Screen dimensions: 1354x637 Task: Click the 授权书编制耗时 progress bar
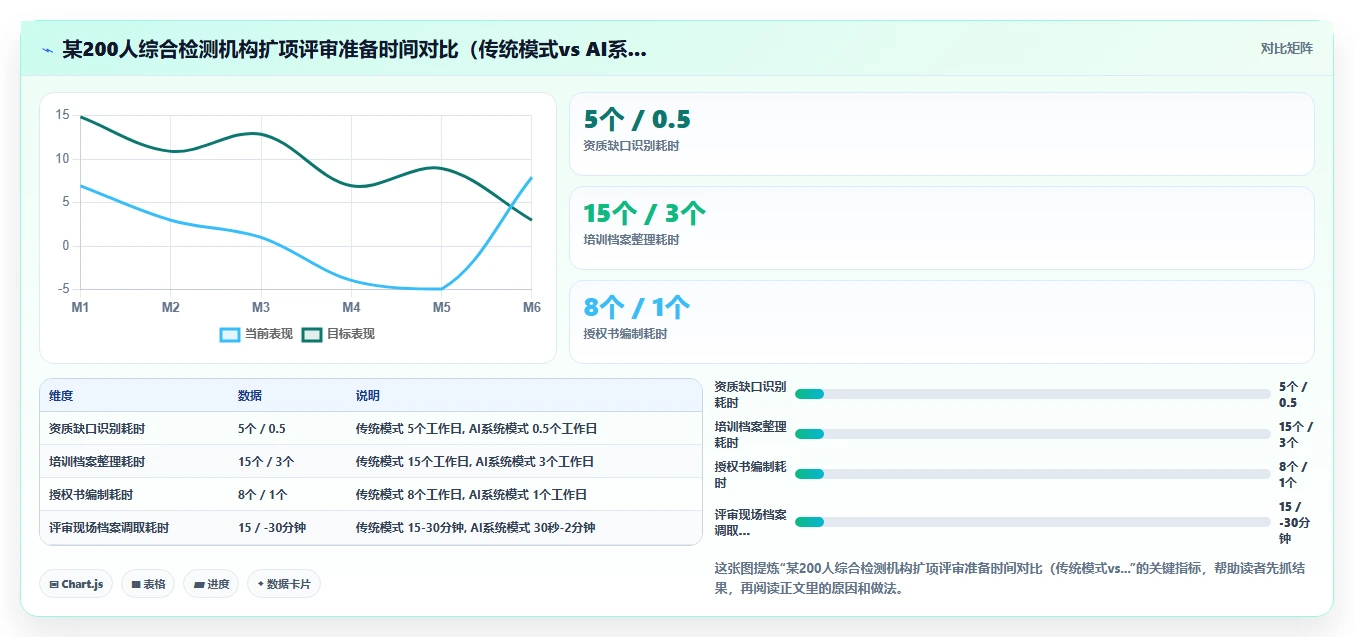click(1032, 474)
